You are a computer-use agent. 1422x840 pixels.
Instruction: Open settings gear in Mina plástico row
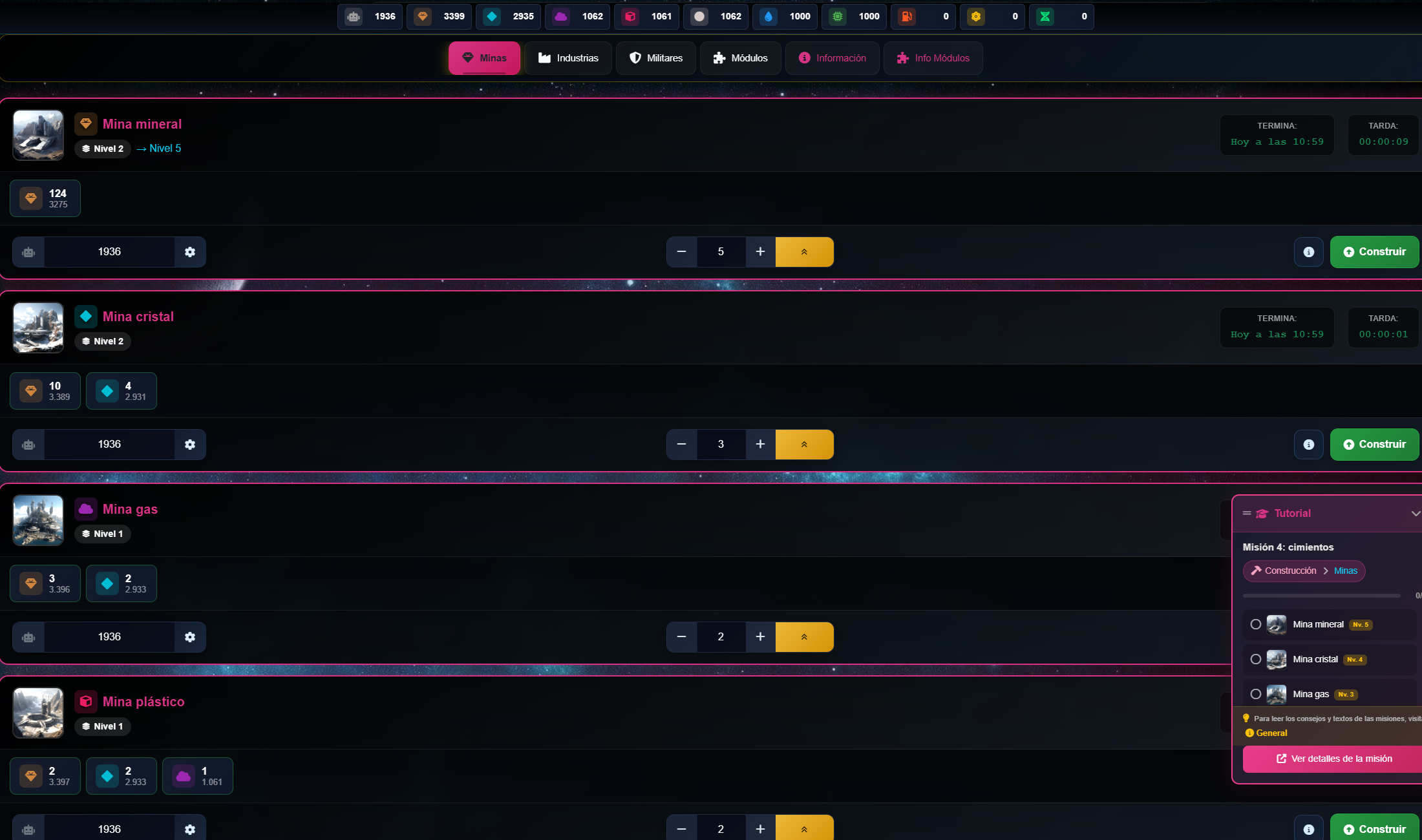pyautogui.click(x=190, y=829)
